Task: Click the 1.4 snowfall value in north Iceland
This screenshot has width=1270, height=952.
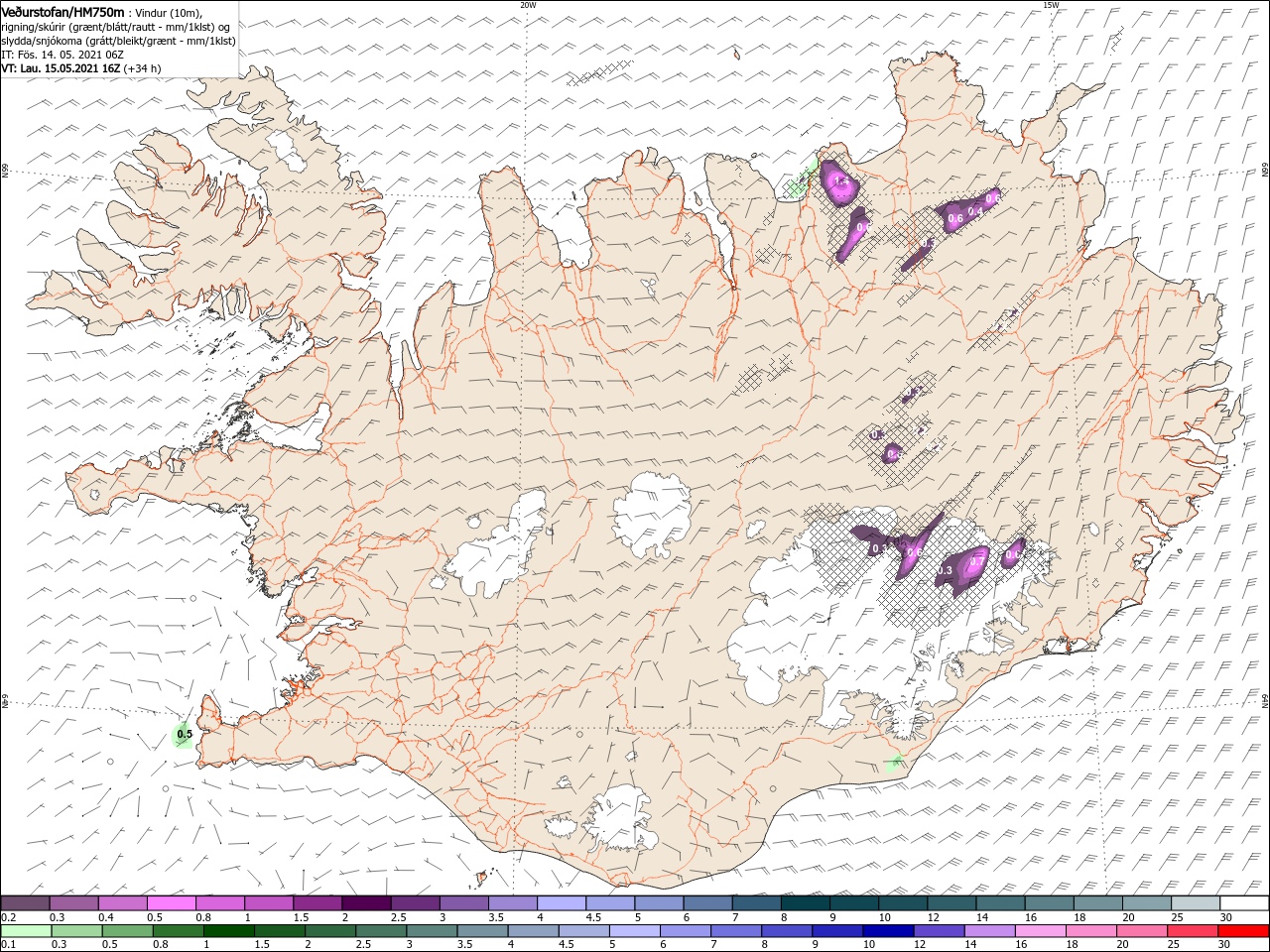Action: click(x=841, y=181)
